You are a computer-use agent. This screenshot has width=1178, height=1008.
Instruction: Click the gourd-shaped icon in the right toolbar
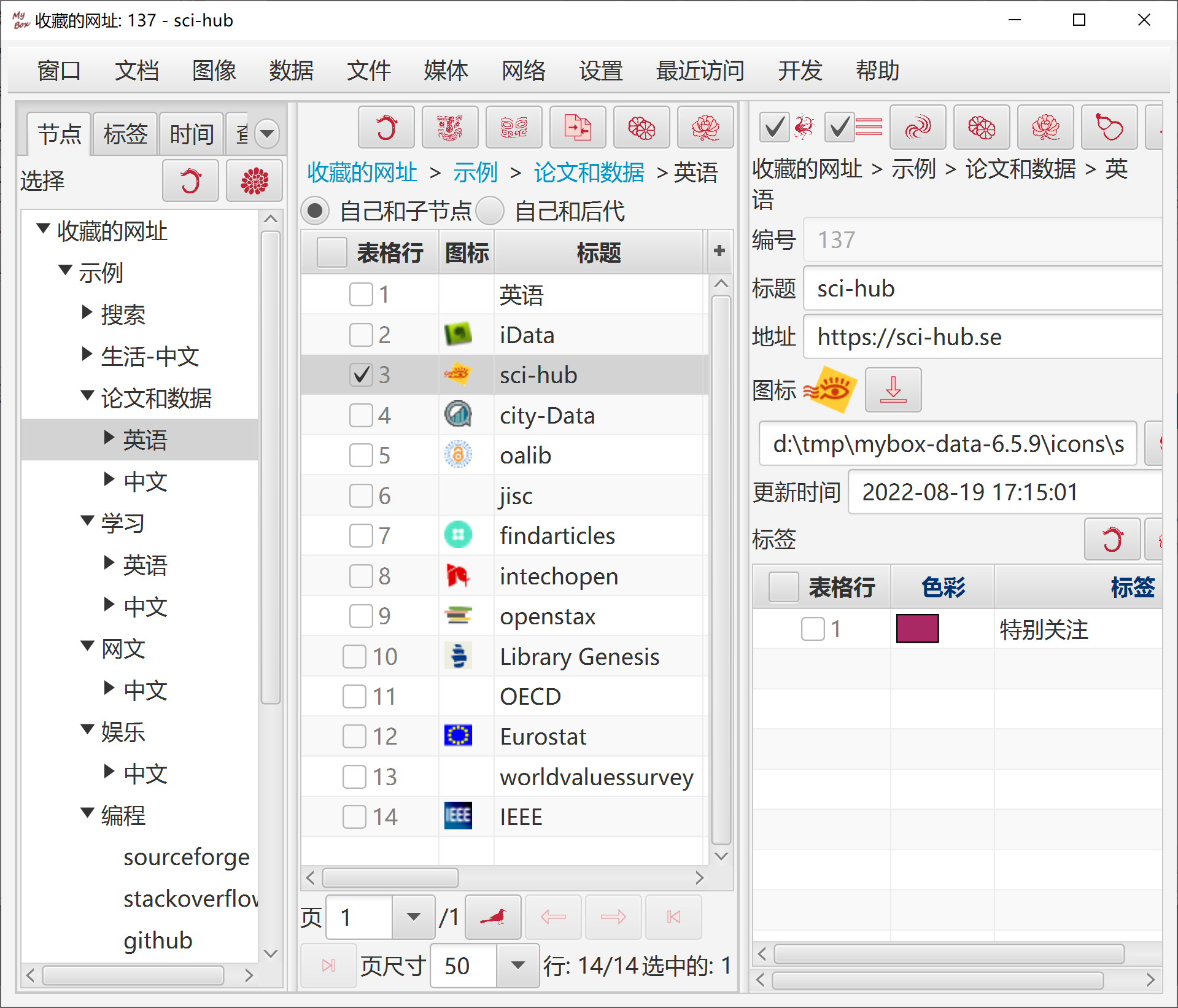click(x=1109, y=128)
